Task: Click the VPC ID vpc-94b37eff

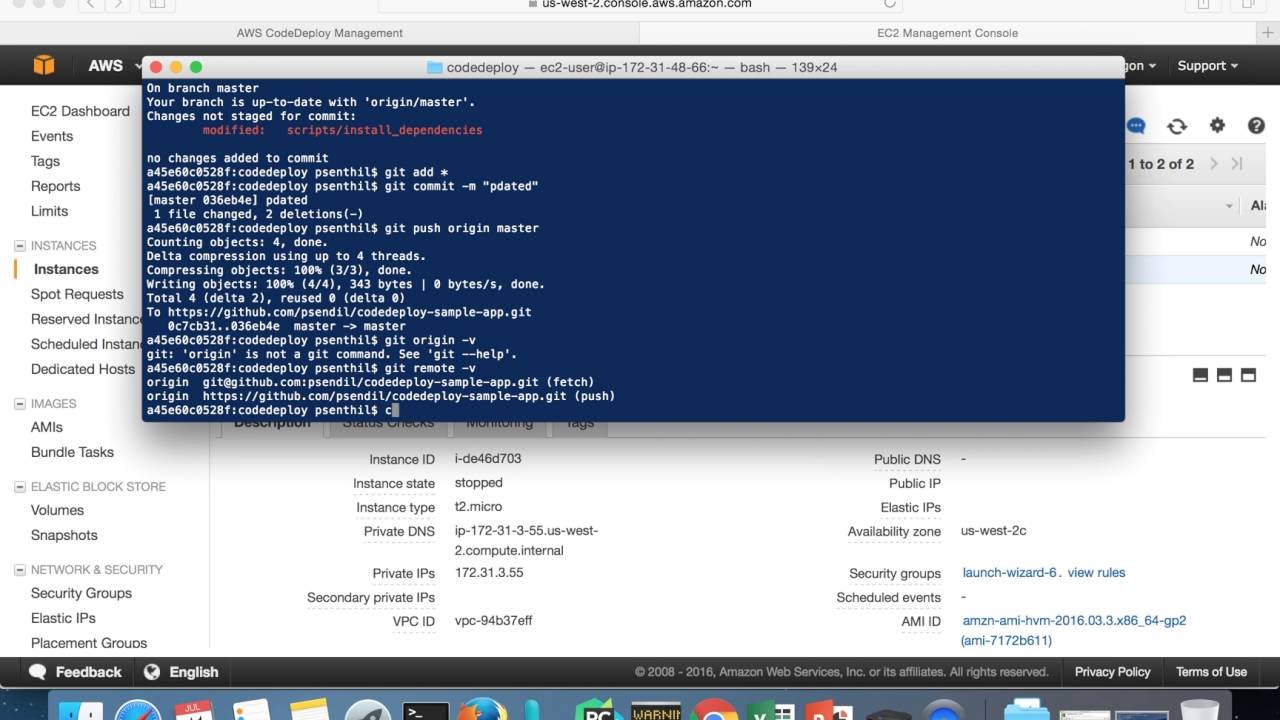Action: coord(493,621)
